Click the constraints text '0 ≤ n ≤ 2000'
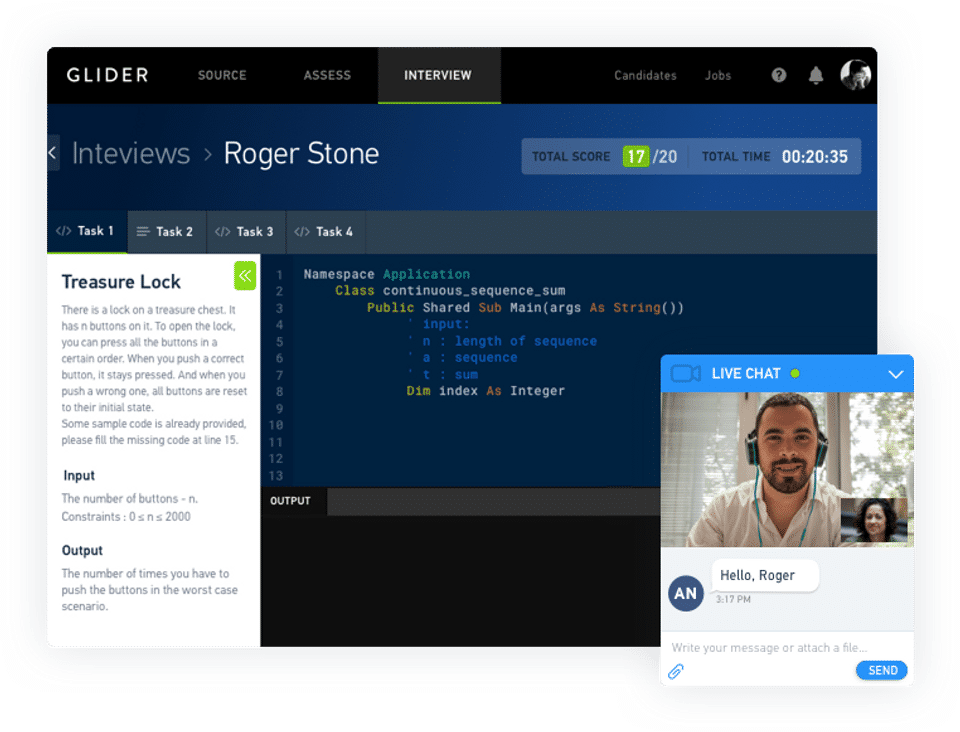This screenshot has height=732, width=960. tap(160, 517)
